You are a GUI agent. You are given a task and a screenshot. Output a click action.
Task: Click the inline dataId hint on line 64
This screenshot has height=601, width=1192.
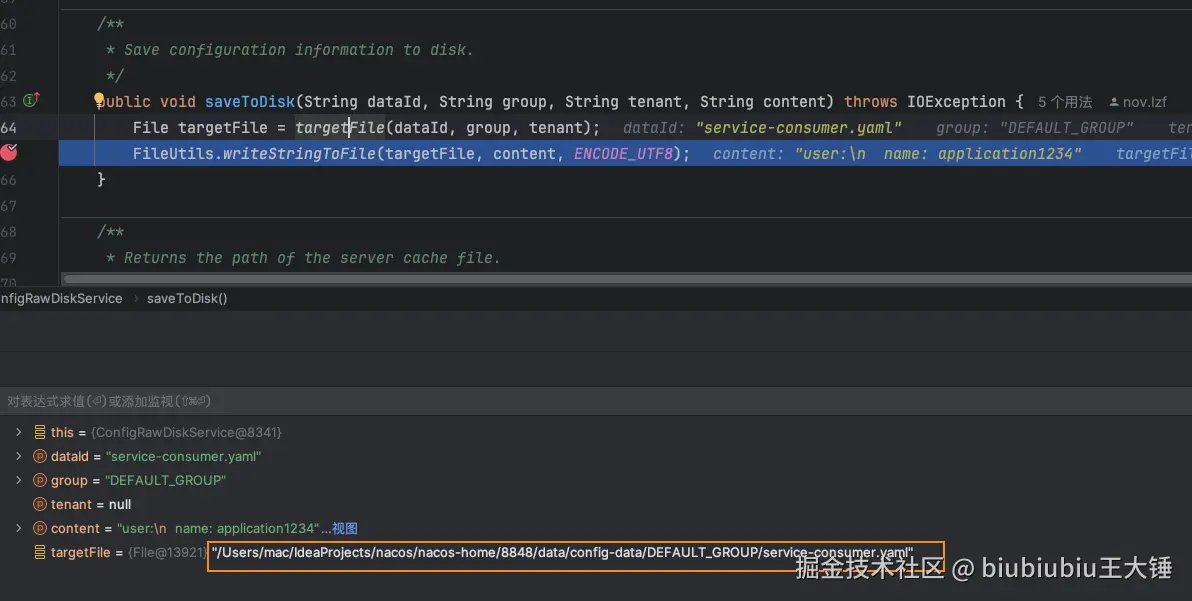[762, 128]
